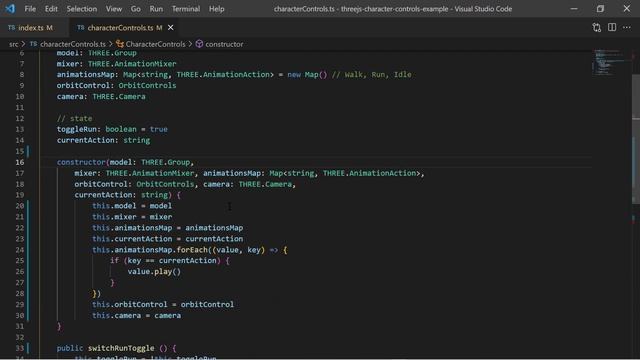Click the constructor symbol icon in breadcrumb
Image resolution: width=640 pixels, height=360 pixels.
coord(199,44)
